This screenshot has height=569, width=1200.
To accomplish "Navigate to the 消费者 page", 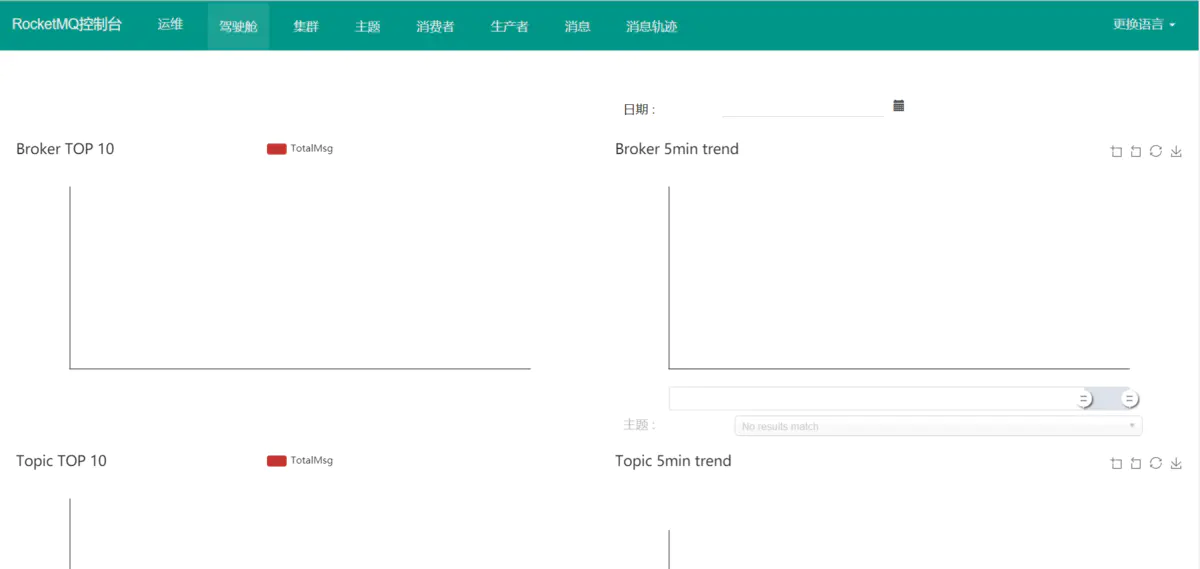I will (435, 26).
